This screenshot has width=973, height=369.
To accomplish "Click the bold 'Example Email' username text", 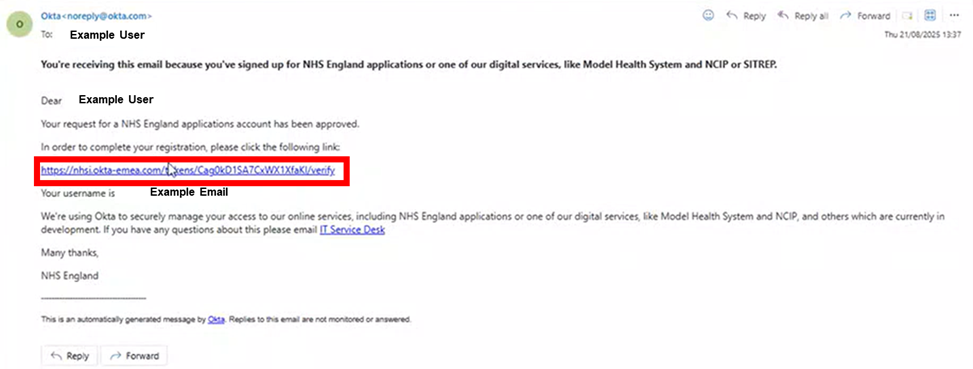I will [189, 192].
